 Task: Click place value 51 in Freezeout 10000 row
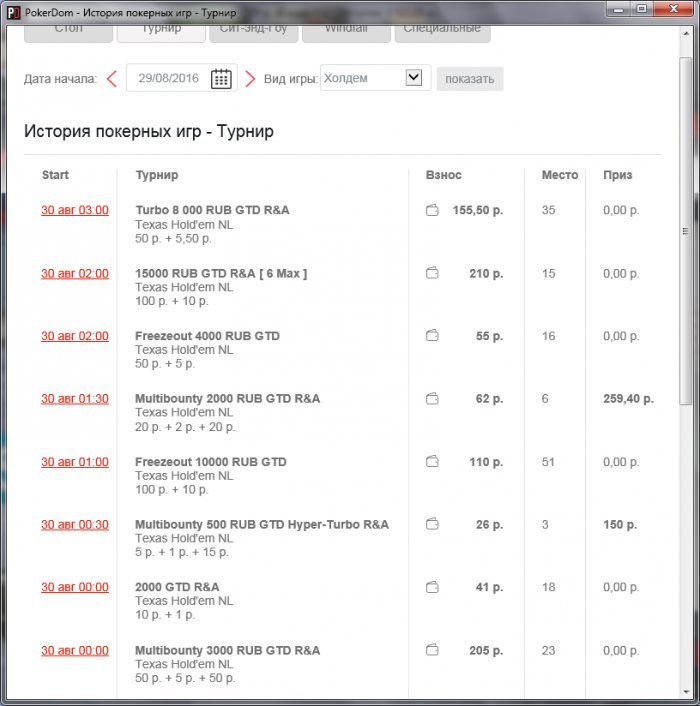[x=548, y=462]
